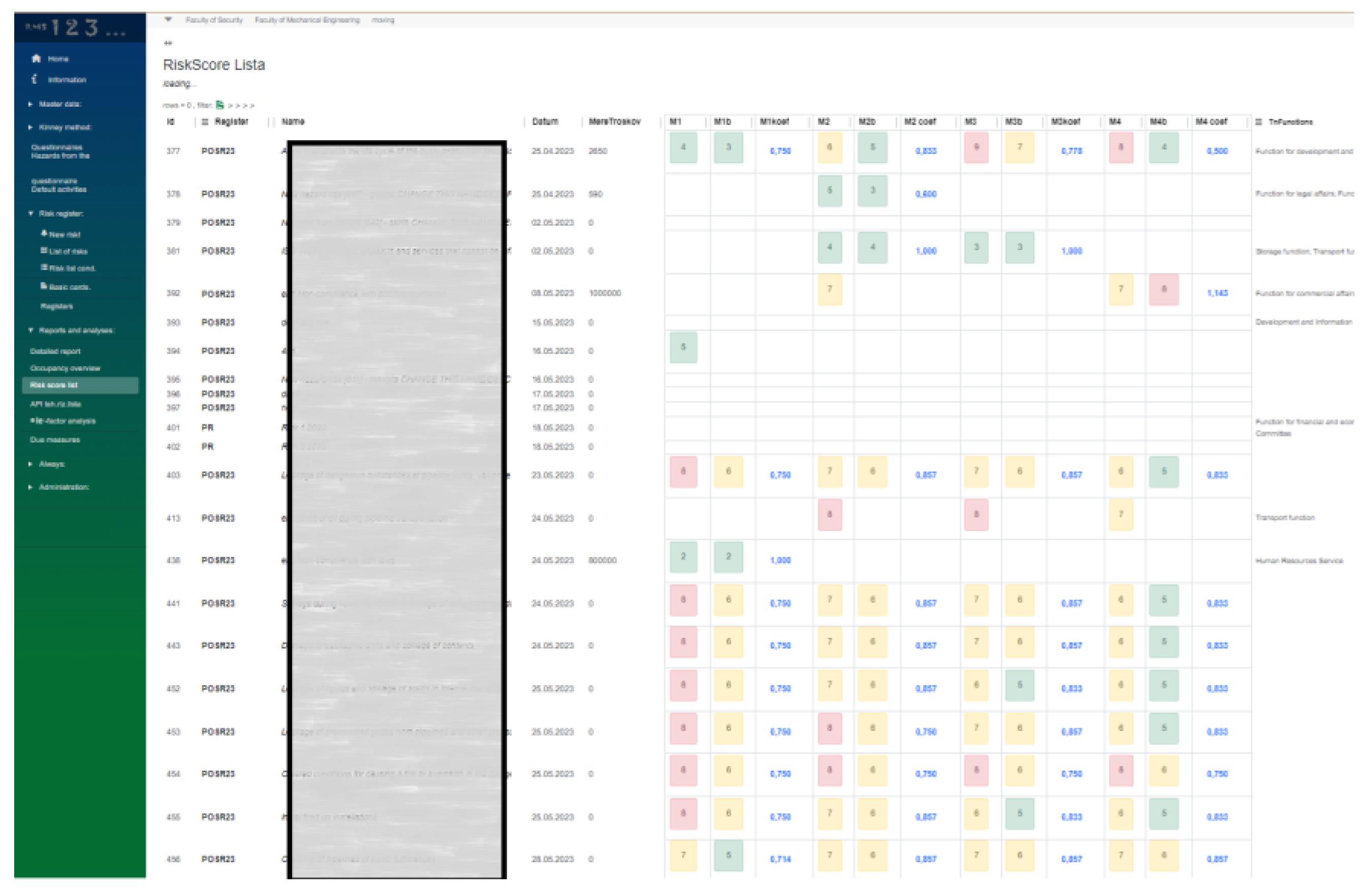Sort by MeraTroskov column header
Screen dimensions: 1372x895
[615, 121]
